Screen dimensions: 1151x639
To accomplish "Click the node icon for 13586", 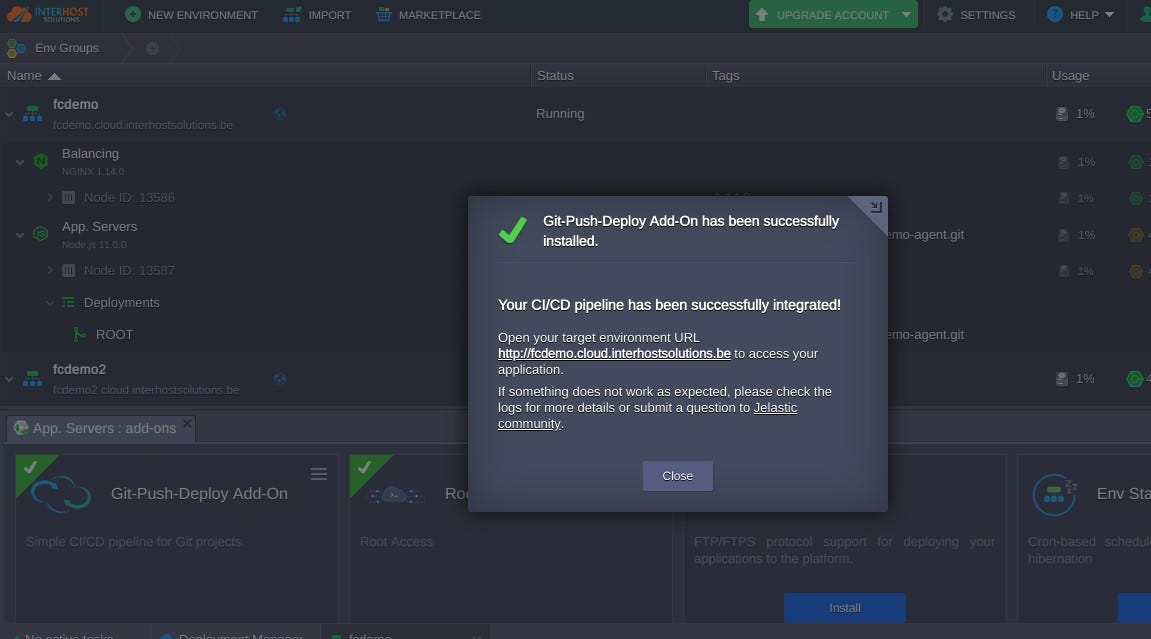I will coord(68,197).
